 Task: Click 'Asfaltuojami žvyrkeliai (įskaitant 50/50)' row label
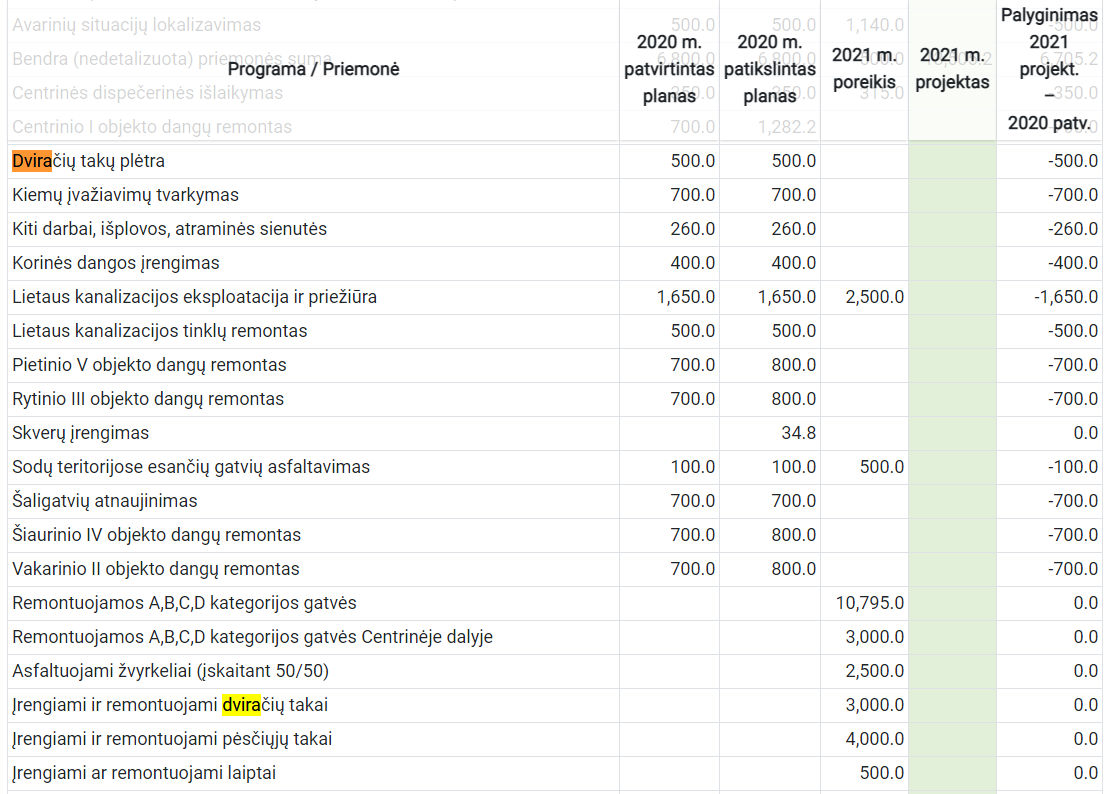pyautogui.click(x=171, y=671)
